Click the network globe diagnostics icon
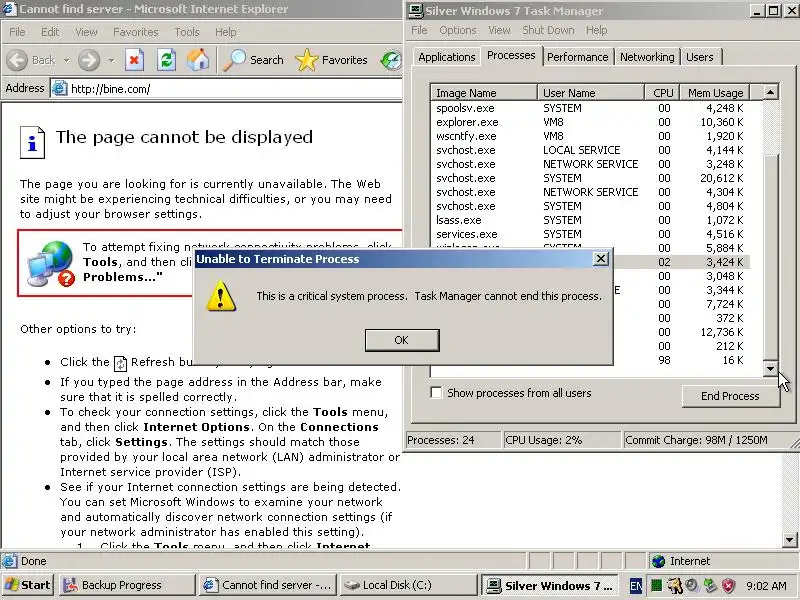The height and width of the screenshot is (600, 800). [x=51, y=263]
